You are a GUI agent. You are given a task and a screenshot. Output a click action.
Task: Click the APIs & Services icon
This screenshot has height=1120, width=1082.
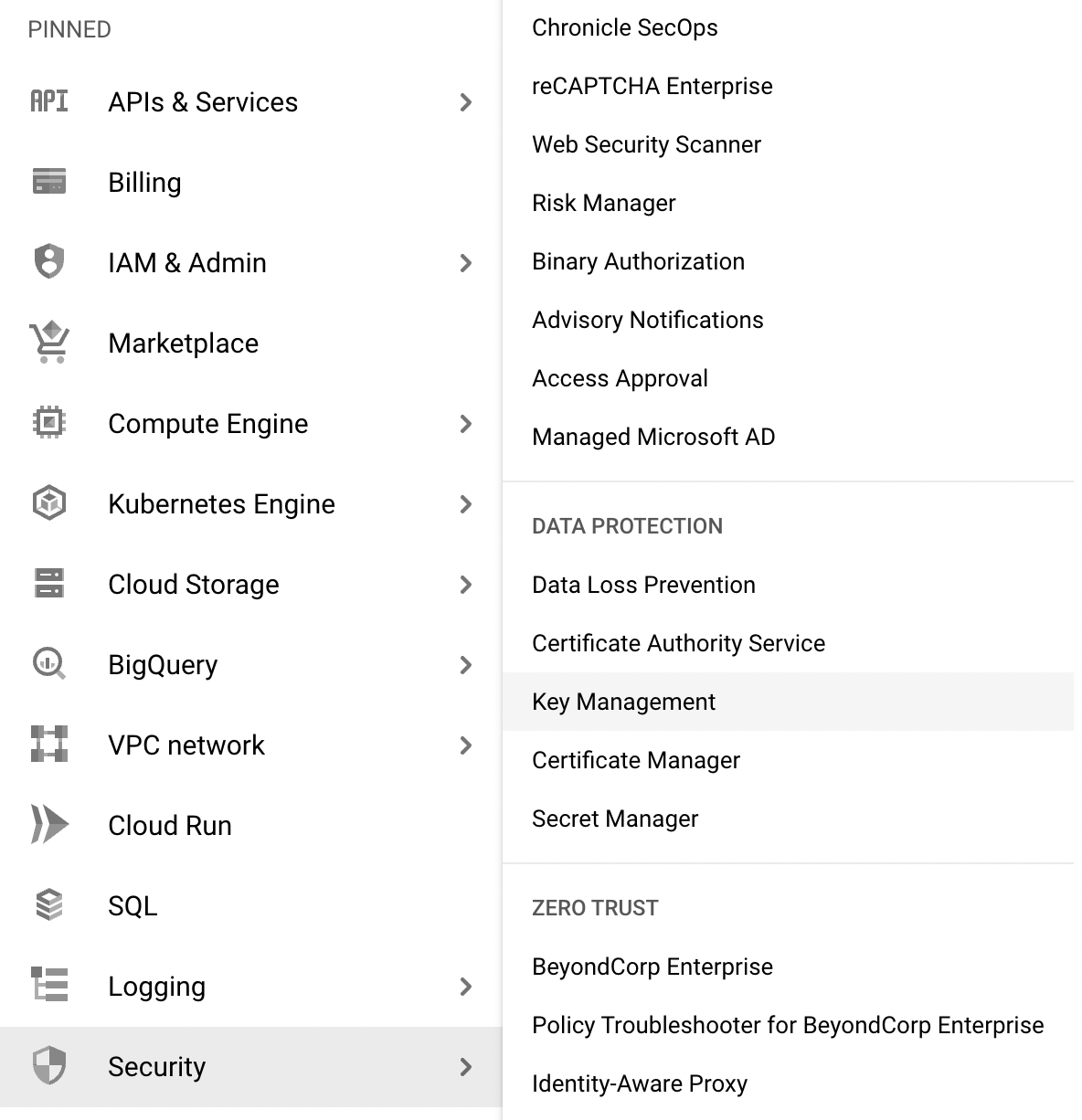click(x=49, y=101)
